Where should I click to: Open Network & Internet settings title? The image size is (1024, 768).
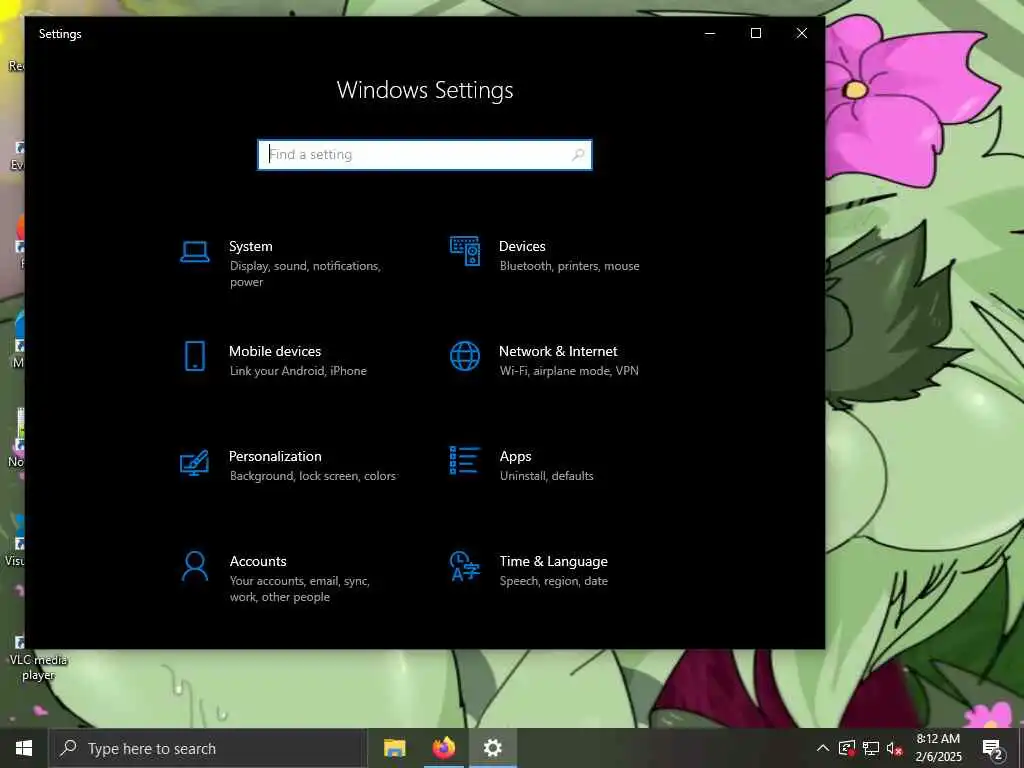tap(558, 351)
